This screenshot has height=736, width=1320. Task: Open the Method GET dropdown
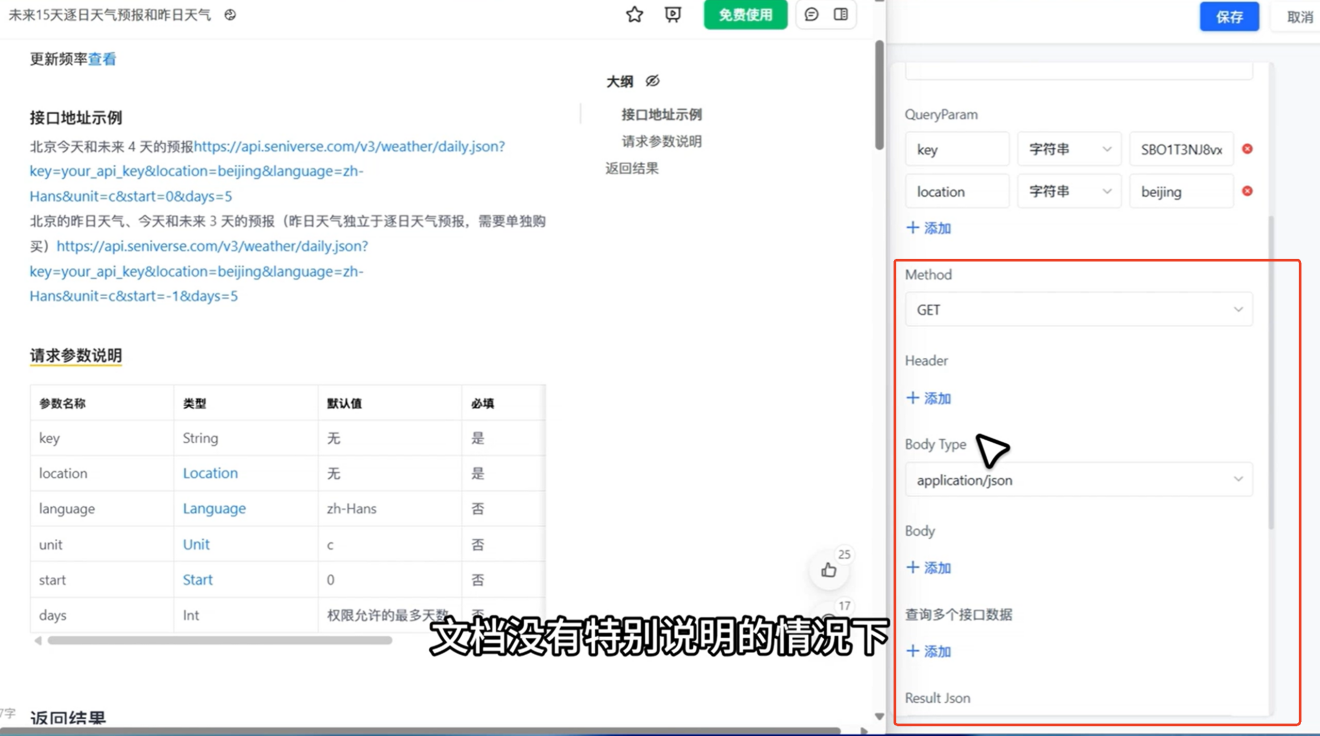1079,310
